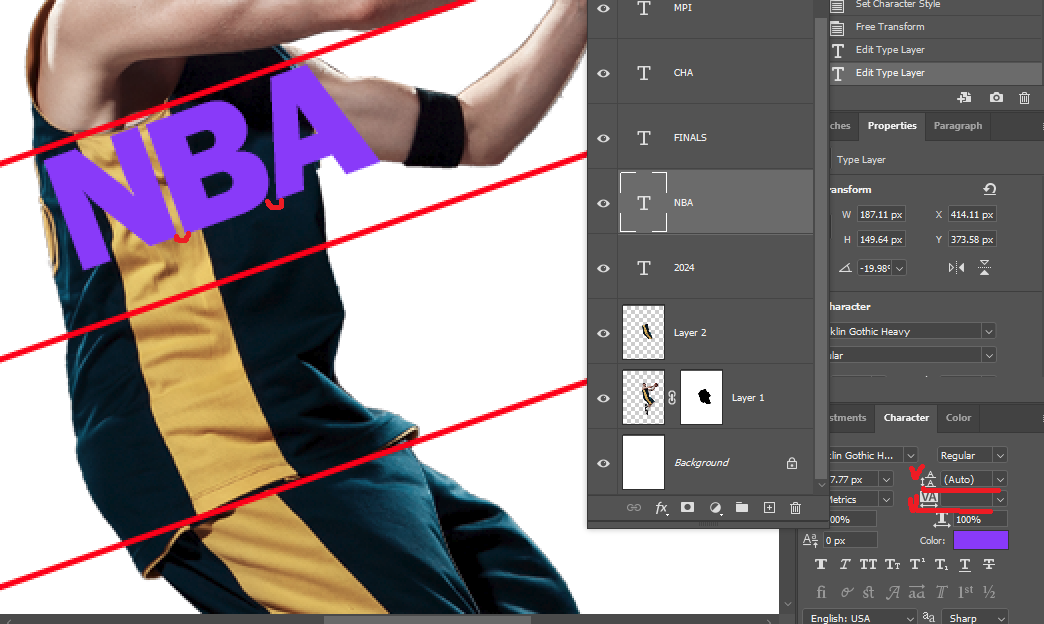Screen dimensions: 1044x624
Task: Enable OpenType ordinals (1st) option
Action: [965, 592]
